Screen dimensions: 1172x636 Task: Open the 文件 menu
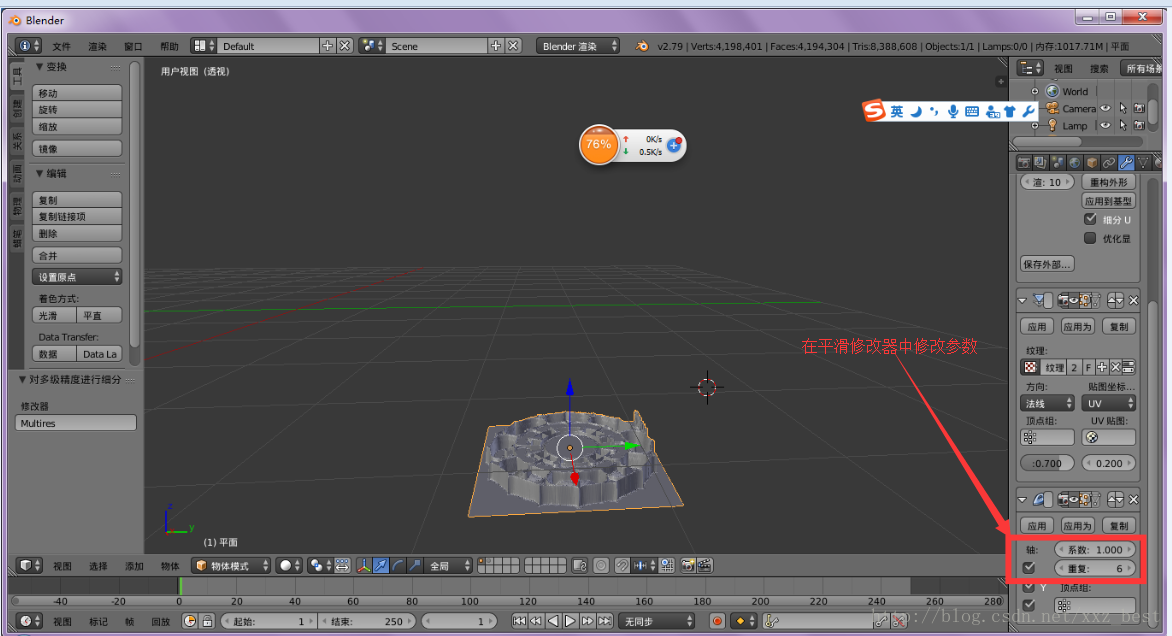click(62, 46)
